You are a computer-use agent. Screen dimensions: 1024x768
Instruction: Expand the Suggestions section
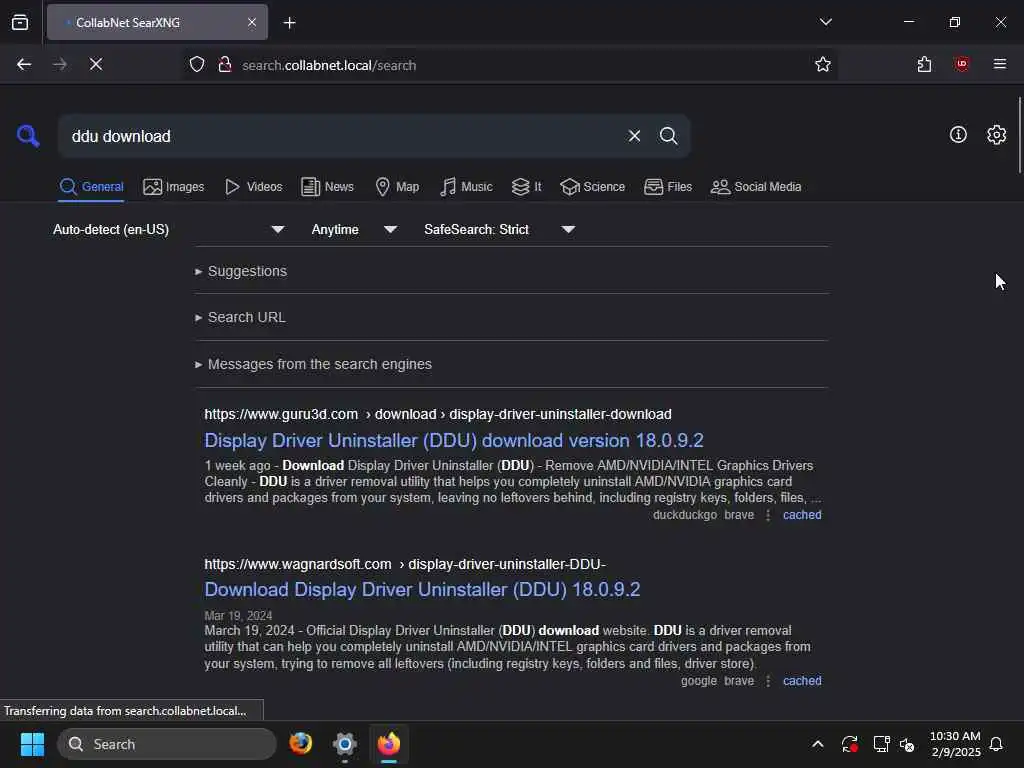coord(241,271)
